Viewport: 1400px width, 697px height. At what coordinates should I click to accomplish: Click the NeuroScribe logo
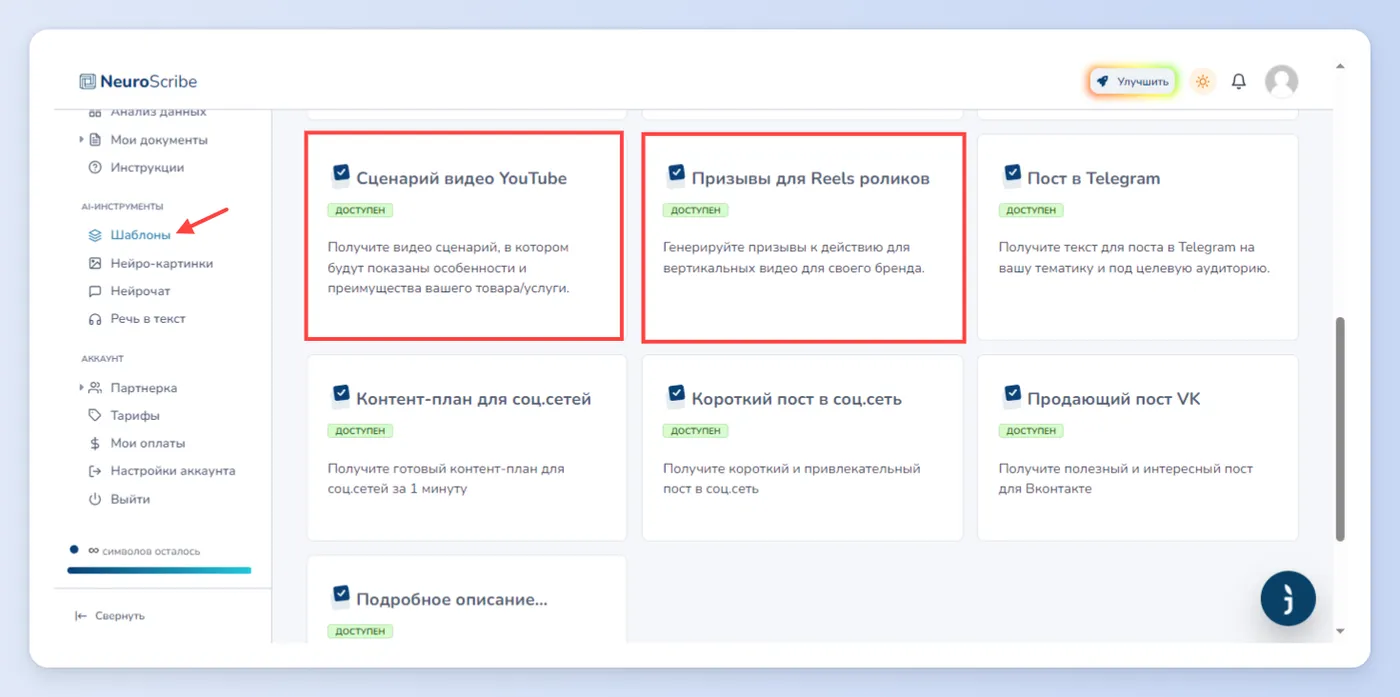tap(139, 82)
